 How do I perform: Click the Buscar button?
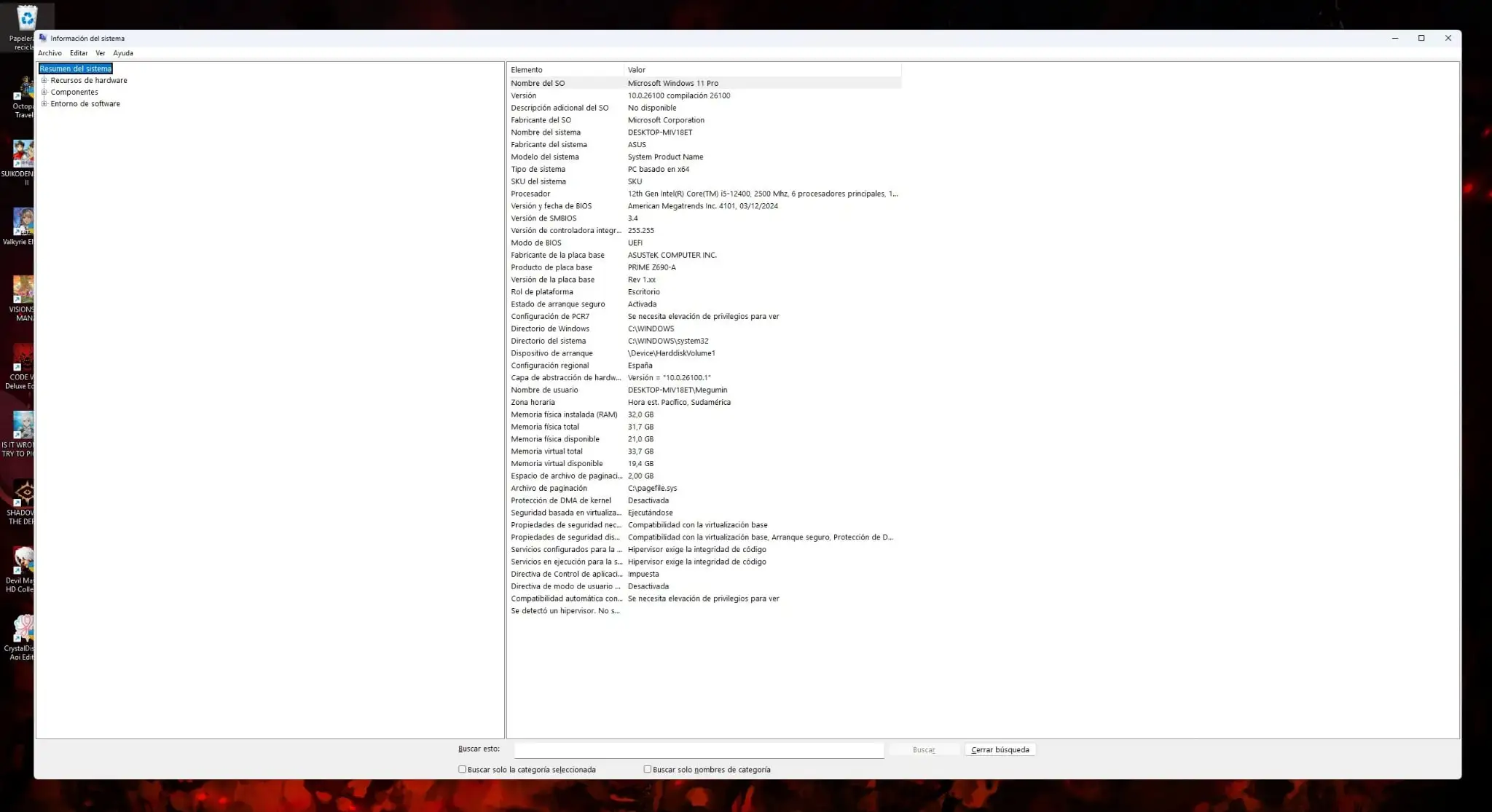pos(924,749)
